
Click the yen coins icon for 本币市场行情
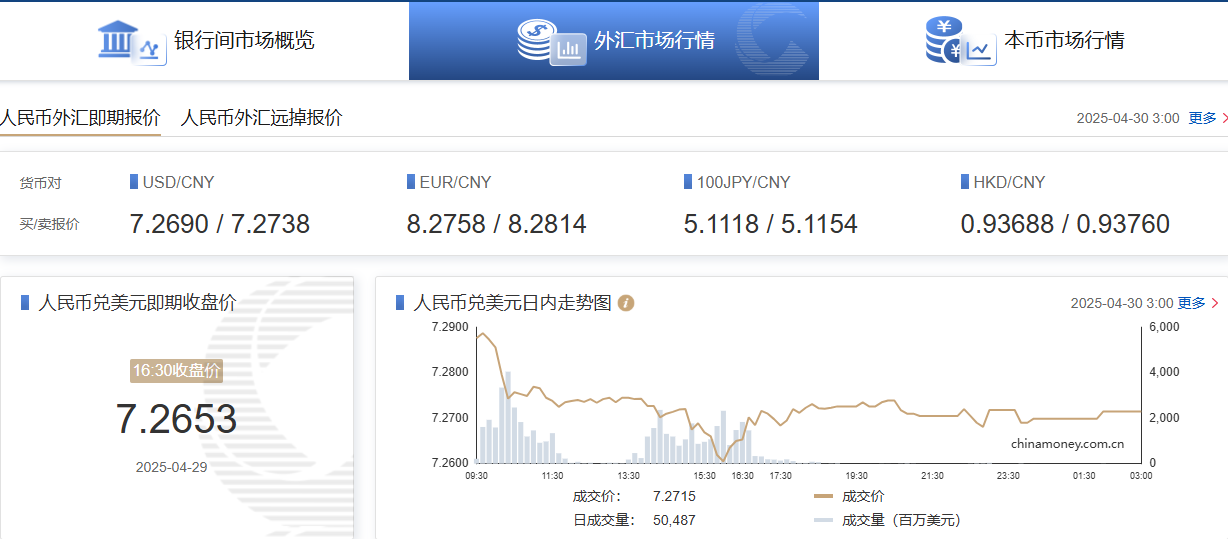[960, 41]
